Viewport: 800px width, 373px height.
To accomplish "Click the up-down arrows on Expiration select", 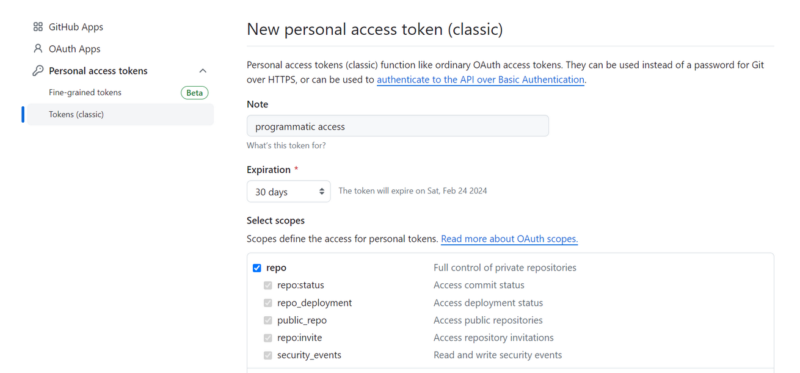I will (321, 191).
